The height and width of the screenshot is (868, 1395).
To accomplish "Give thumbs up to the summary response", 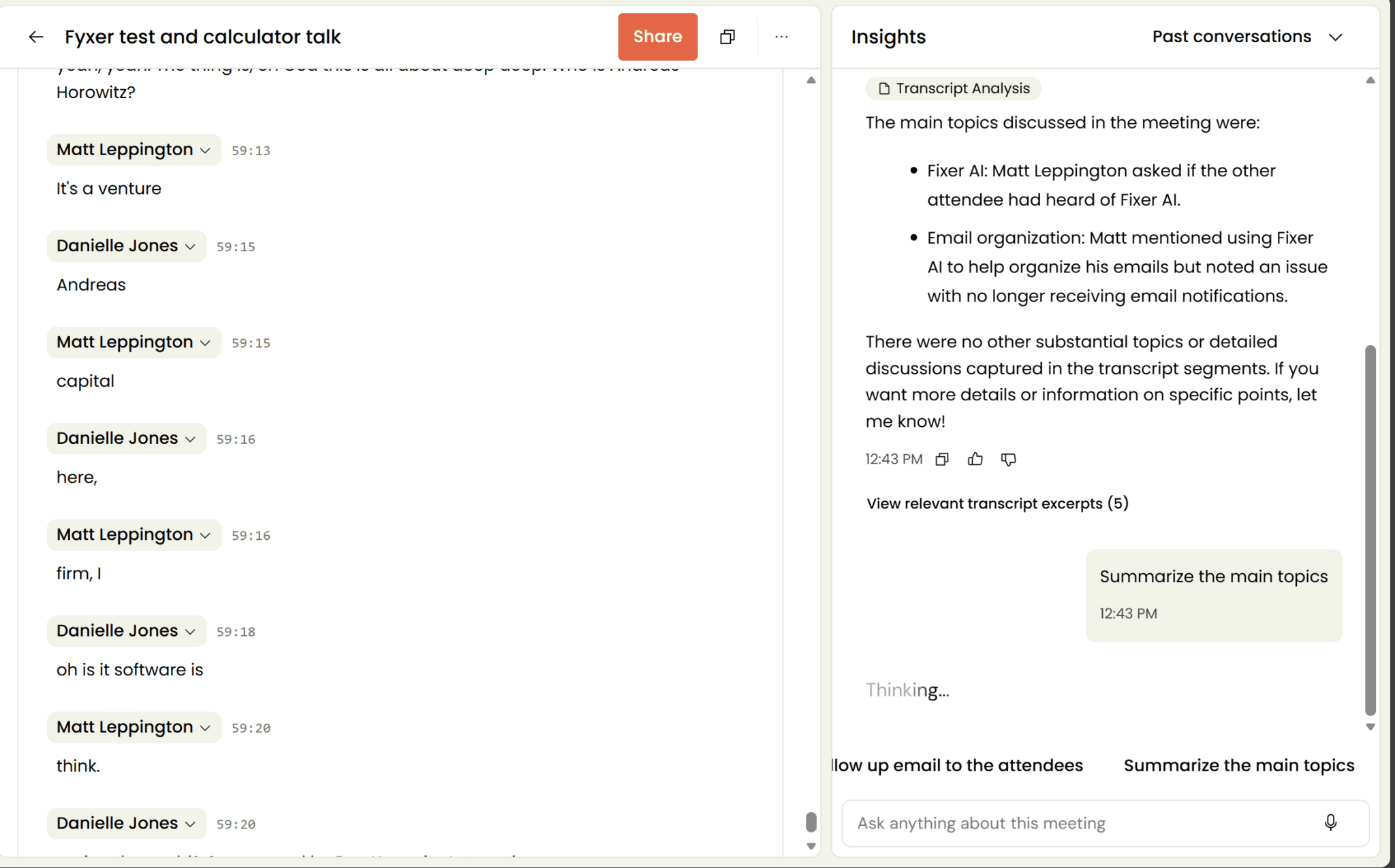I will 975,460.
